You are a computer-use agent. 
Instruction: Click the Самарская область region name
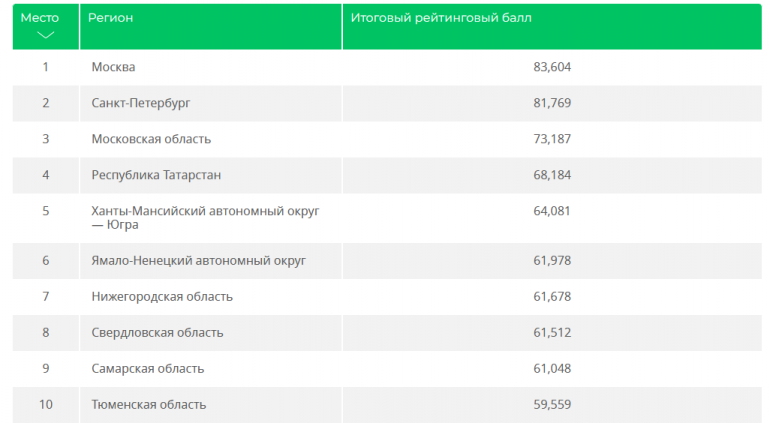click(147, 368)
